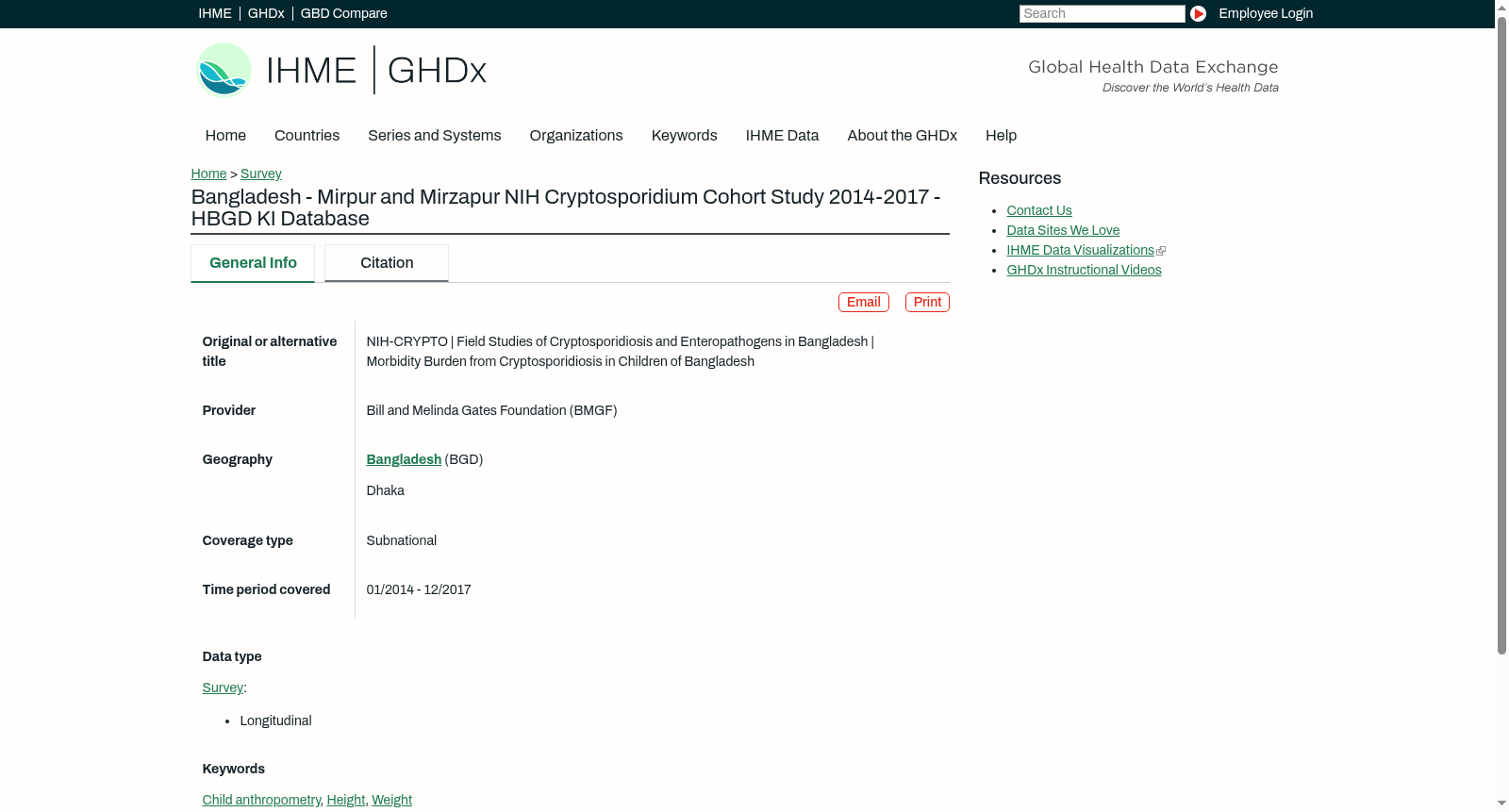Viewport: 1509px width, 812px height.
Task: Click the 'Provider' field label
Action: coord(229,410)
